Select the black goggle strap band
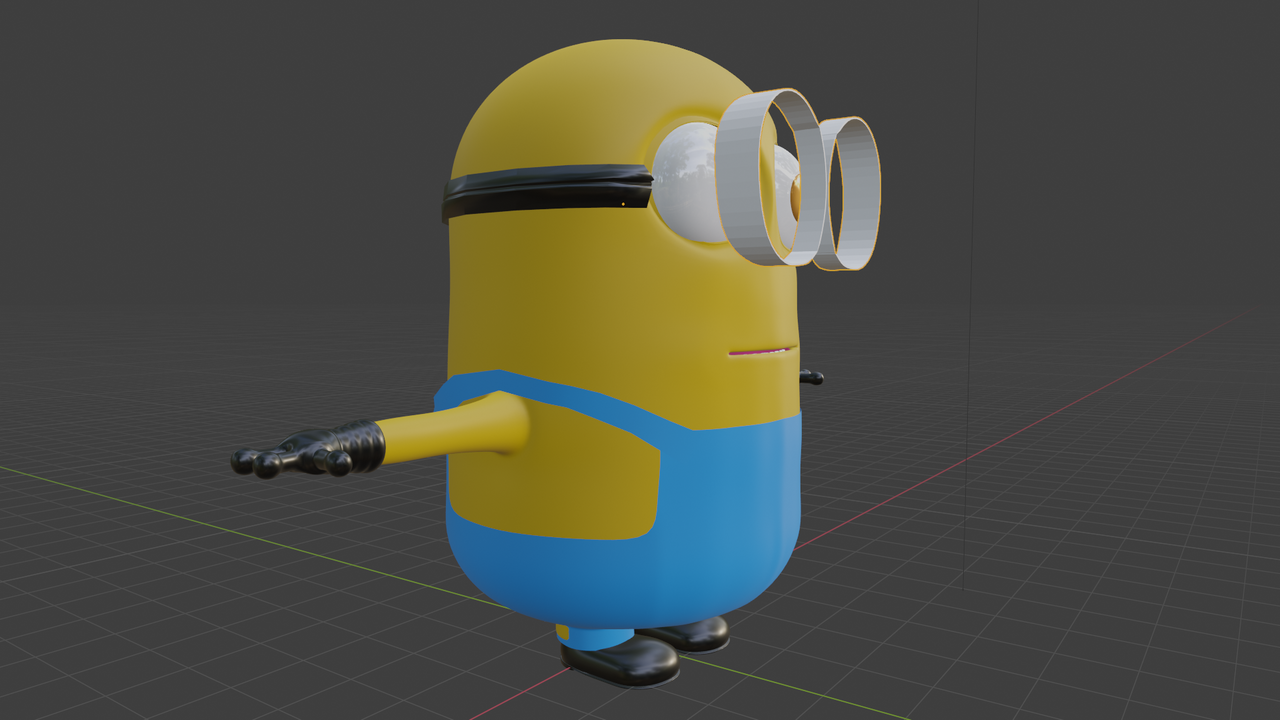Viewport: 1280px width, 720px height. [x=546, y=191]
